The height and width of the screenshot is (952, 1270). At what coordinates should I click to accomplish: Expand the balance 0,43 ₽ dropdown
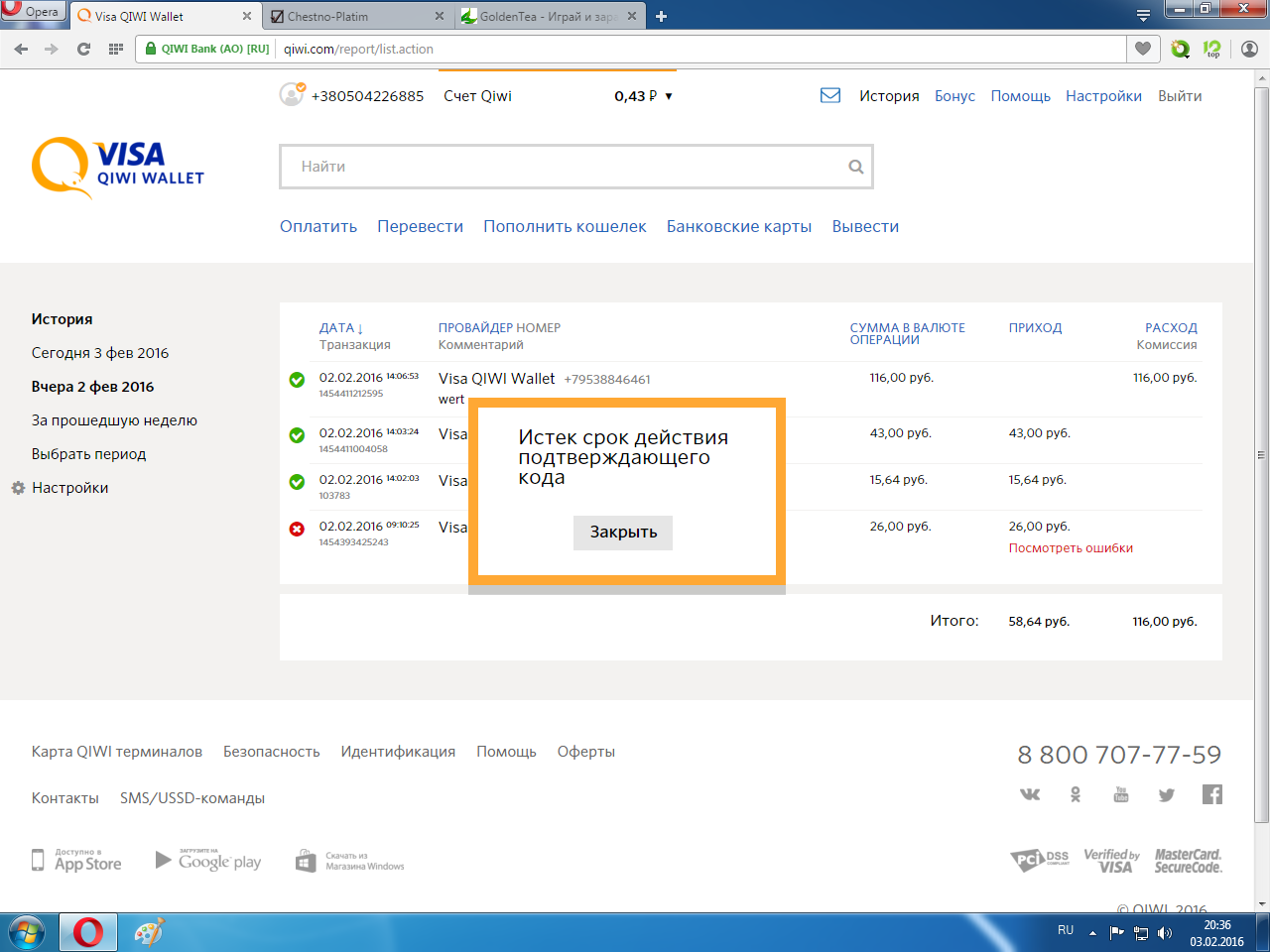[644, 96]
